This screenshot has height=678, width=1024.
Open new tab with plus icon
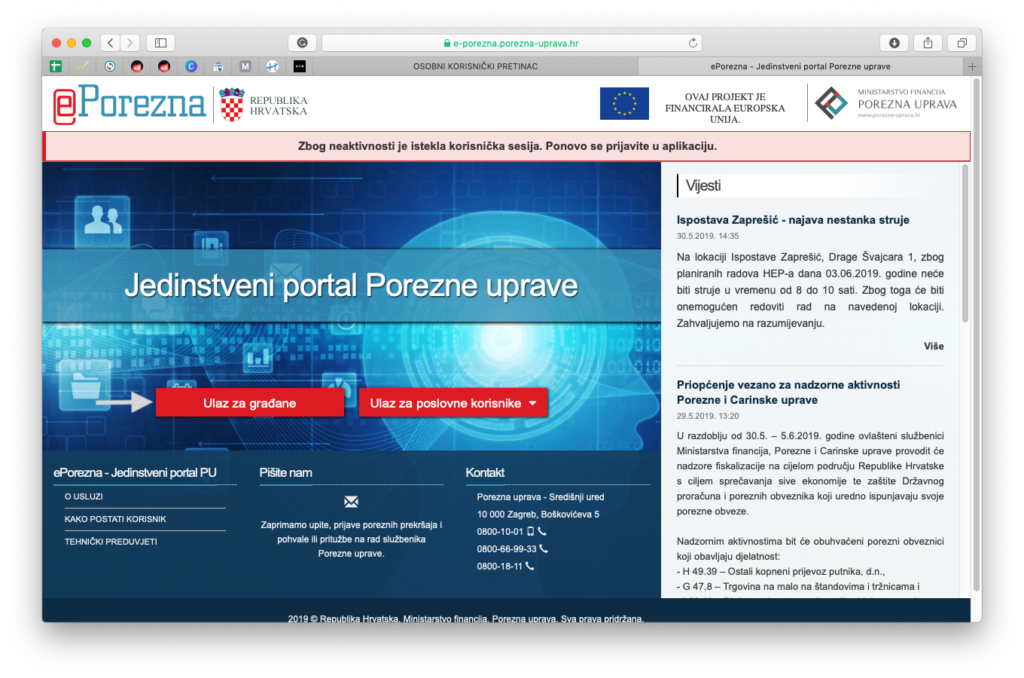point(972,66)
